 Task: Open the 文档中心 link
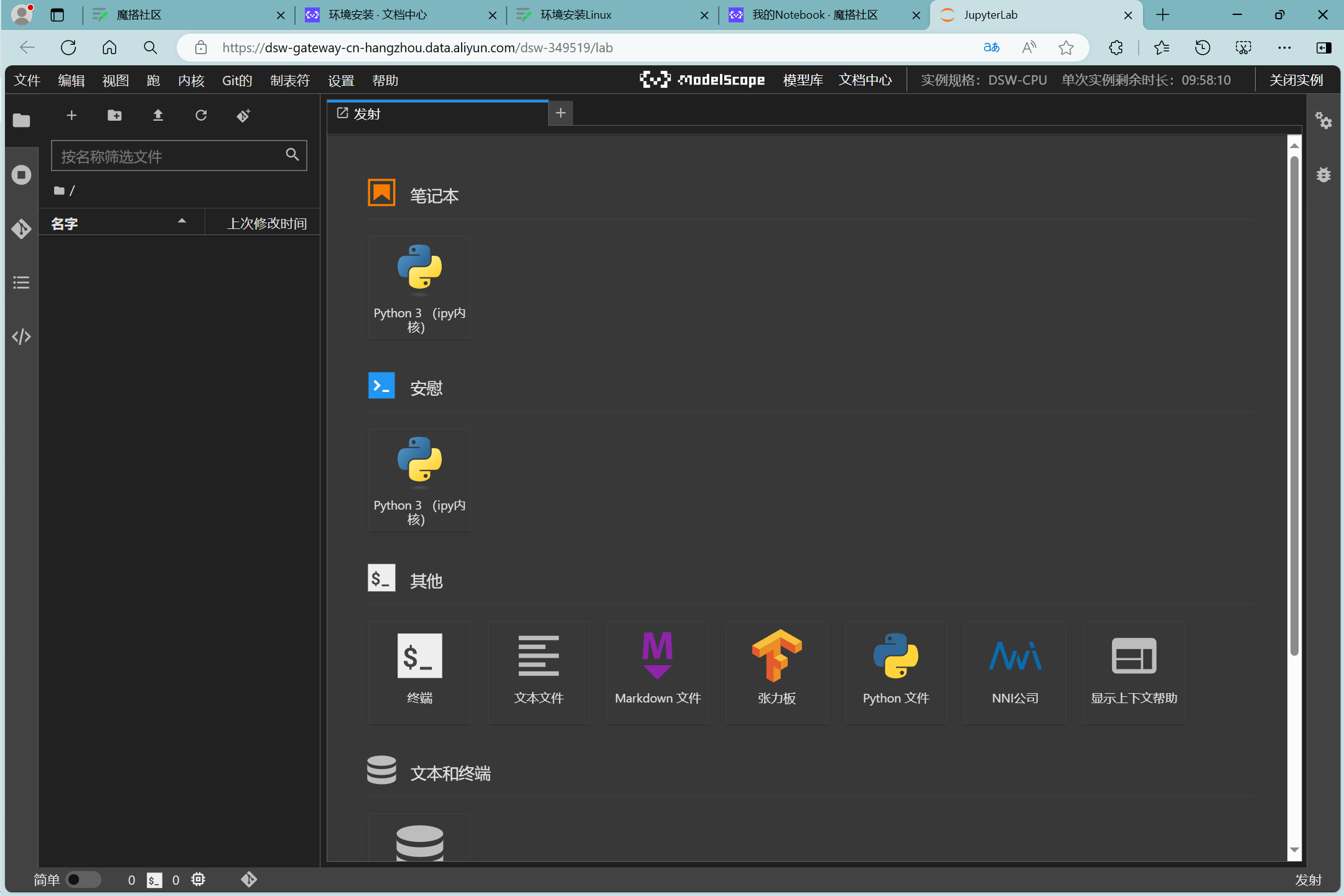click(864, 80)
